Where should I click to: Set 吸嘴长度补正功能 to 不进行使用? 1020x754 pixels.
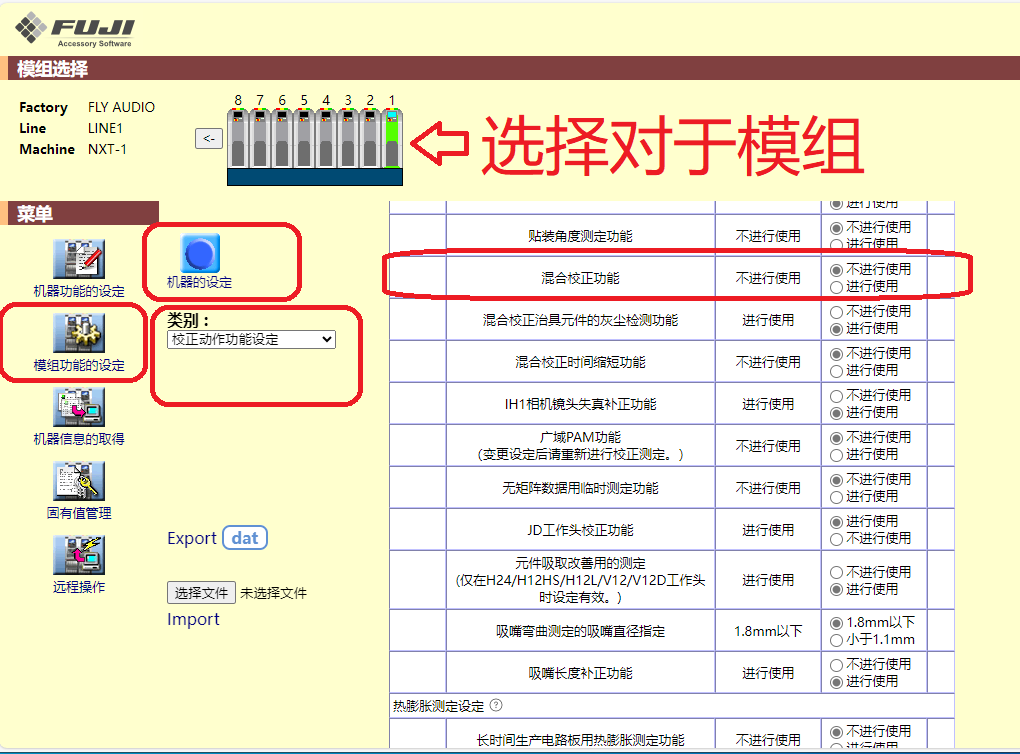837,665
